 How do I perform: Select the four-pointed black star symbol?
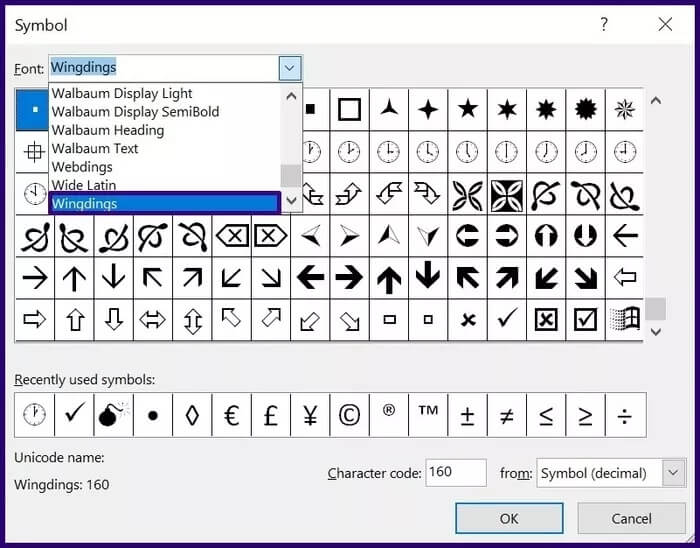tap(428, 109)
